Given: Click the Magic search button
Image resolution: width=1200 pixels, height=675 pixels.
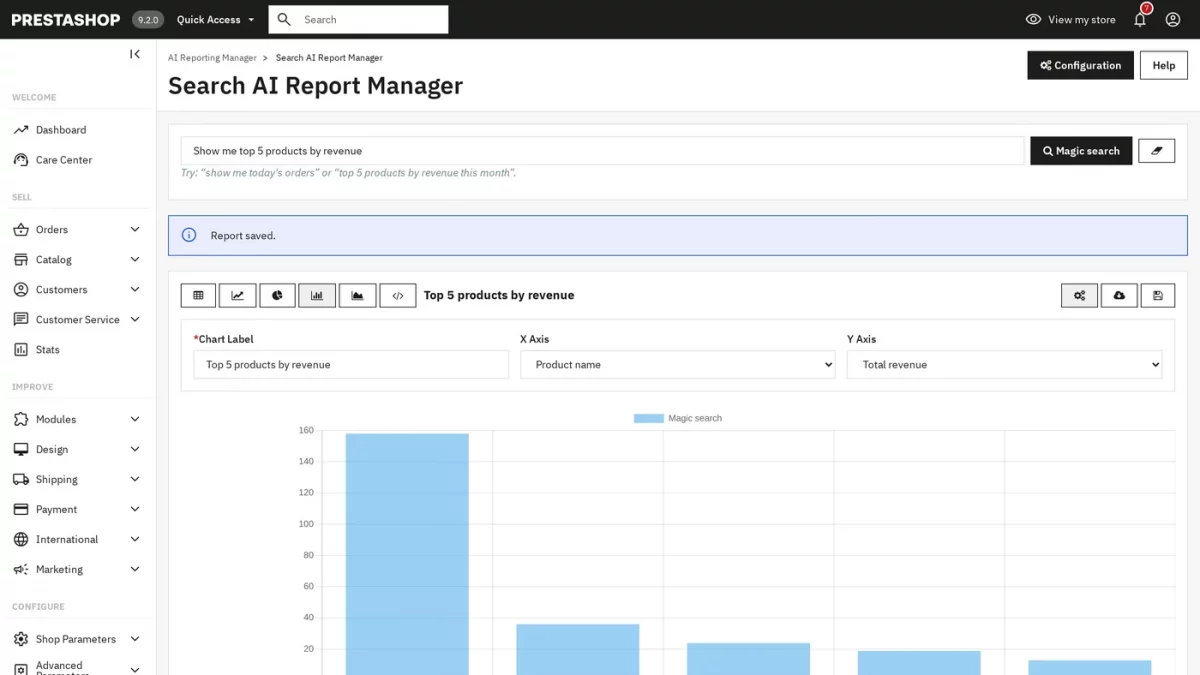Looking at the screenshot, I should point(1081,151).
